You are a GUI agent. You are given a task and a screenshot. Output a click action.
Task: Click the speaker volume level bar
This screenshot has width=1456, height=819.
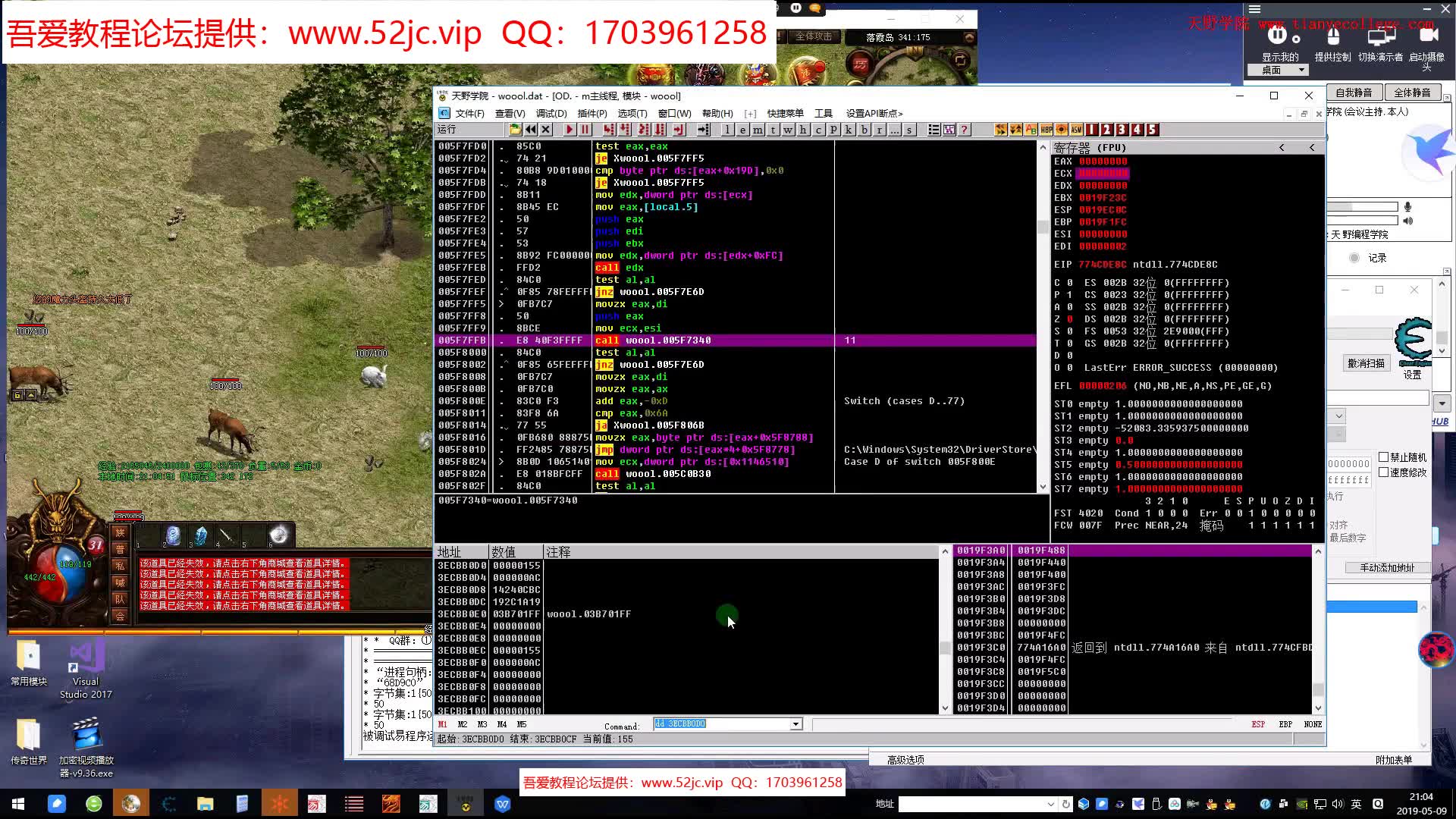coord(1362,221)
